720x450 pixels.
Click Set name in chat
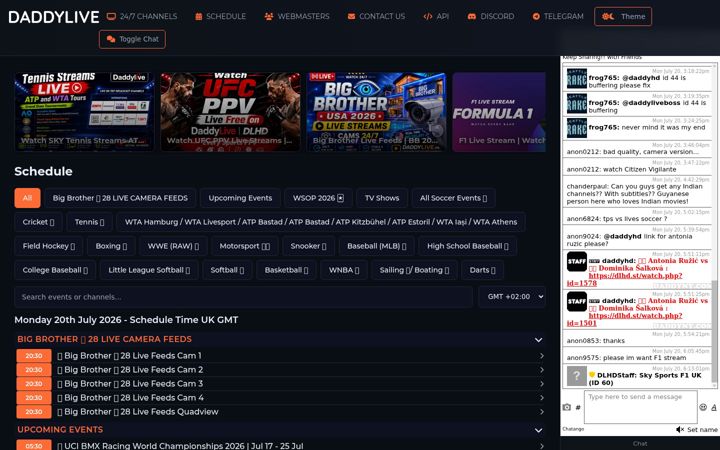point(702,430)
